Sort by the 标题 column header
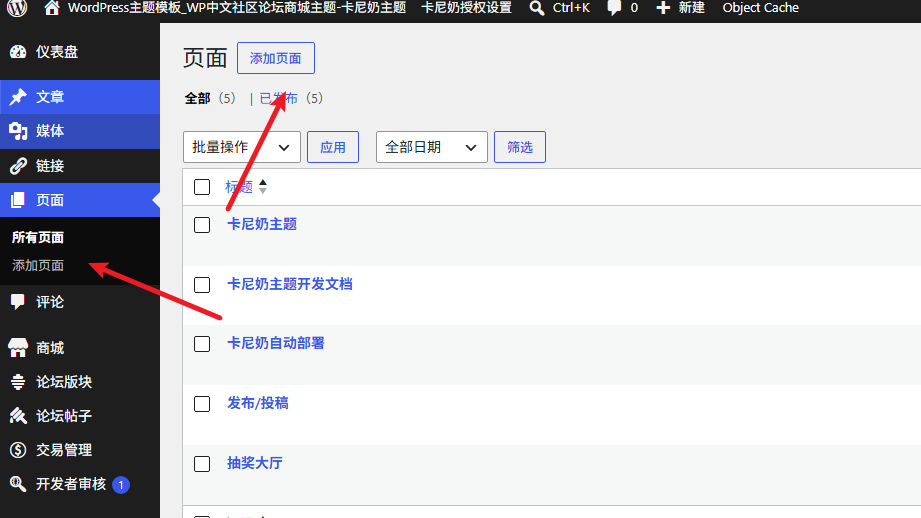The width and height of the screenshot is (921, 518). (x=239, y=187)
